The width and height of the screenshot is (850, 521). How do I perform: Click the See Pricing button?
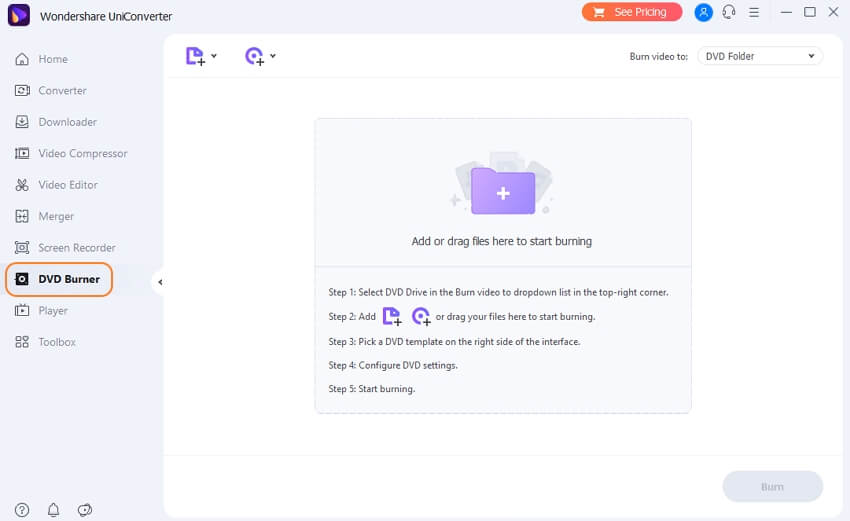(632, 12)
